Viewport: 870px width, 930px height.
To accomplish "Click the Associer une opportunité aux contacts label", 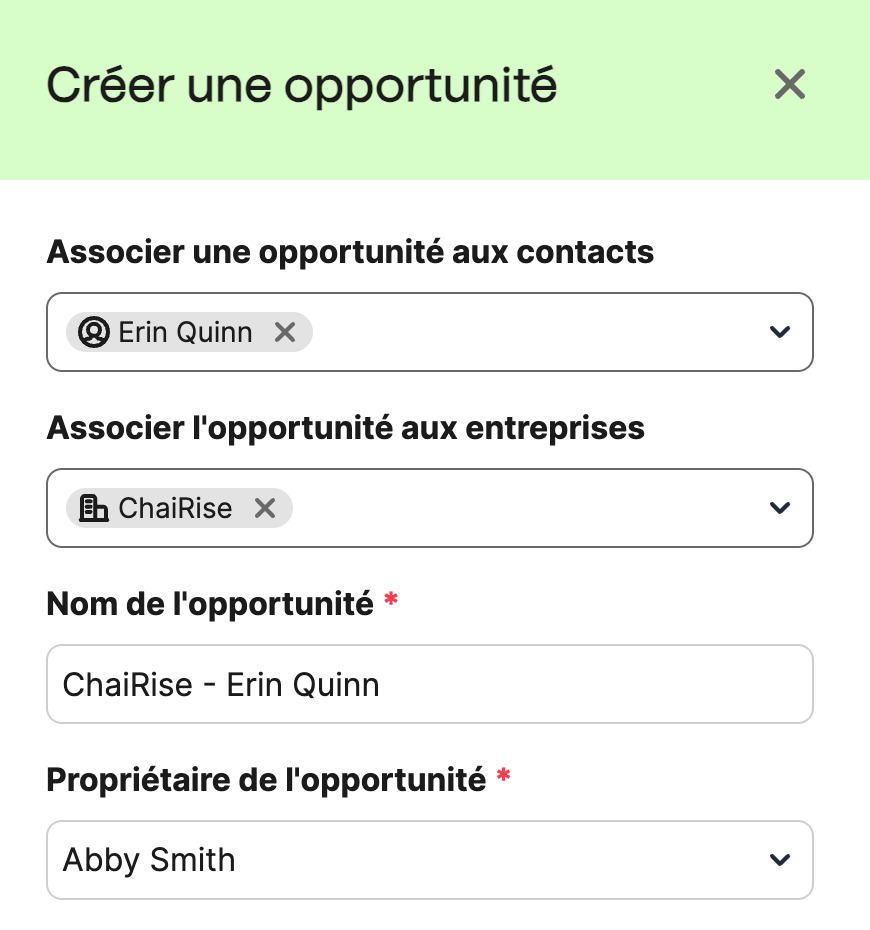I will pyautogui.click(x=349, y=252).
